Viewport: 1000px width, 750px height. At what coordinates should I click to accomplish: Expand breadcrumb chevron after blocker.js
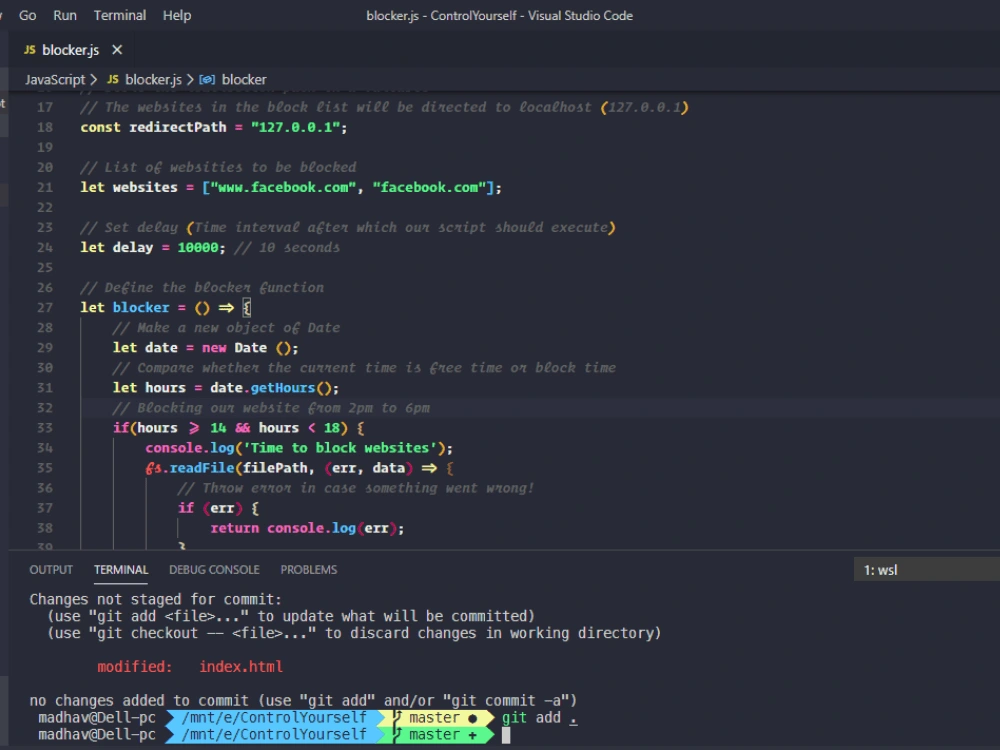click(x=190, y=80)
